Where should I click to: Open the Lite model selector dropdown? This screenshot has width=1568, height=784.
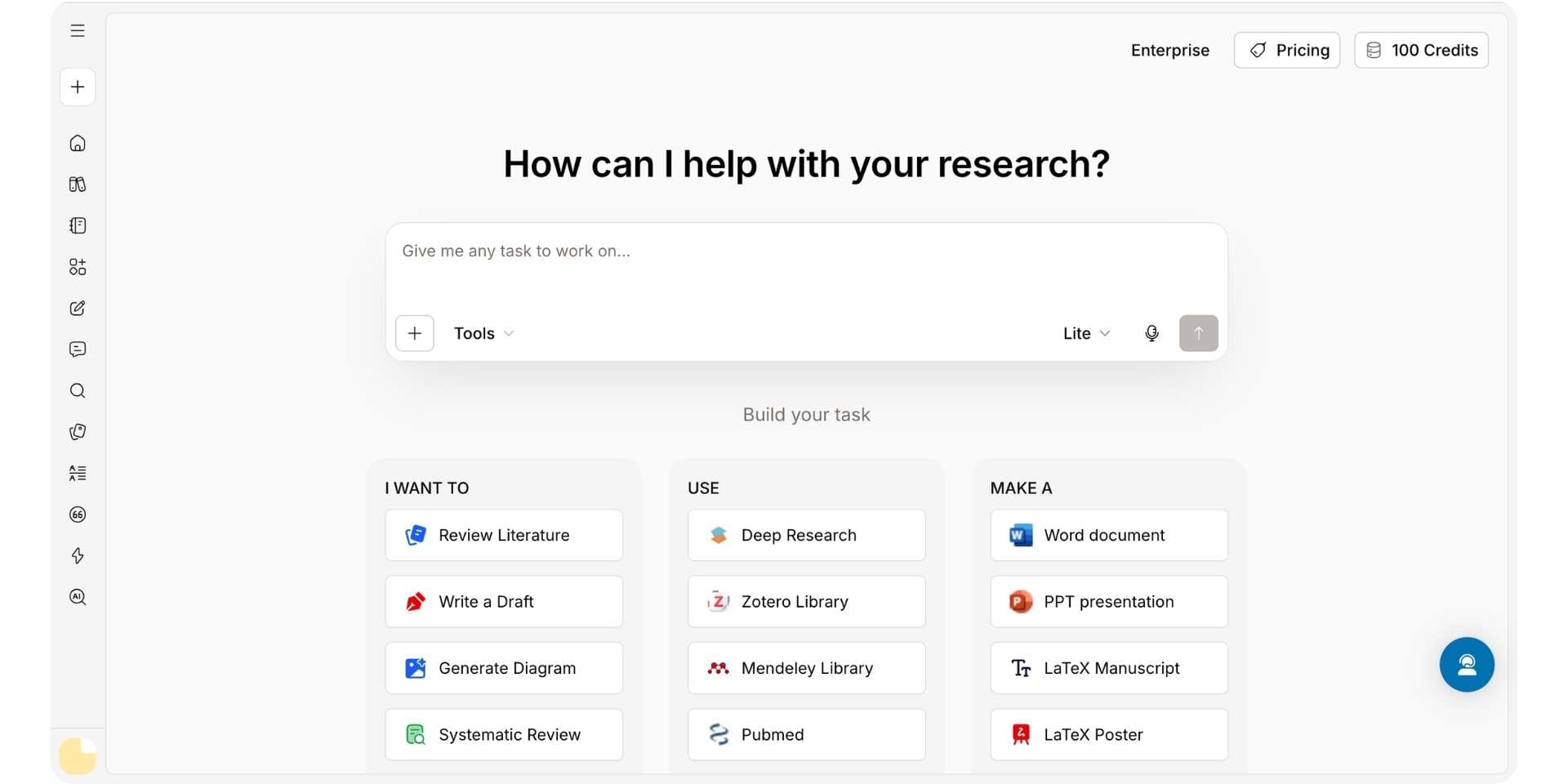pyautogui.click(x=1086, y=333)
